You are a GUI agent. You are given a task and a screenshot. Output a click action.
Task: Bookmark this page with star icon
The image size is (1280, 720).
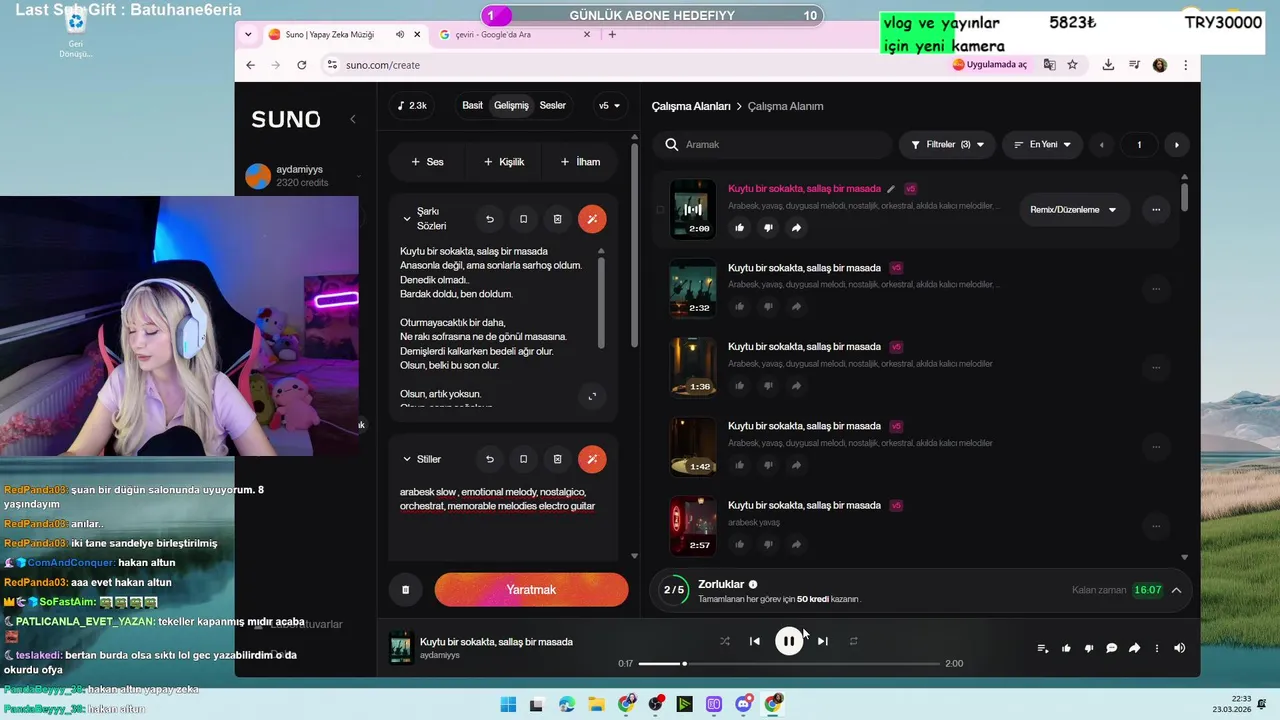[x=1072, y=65]
